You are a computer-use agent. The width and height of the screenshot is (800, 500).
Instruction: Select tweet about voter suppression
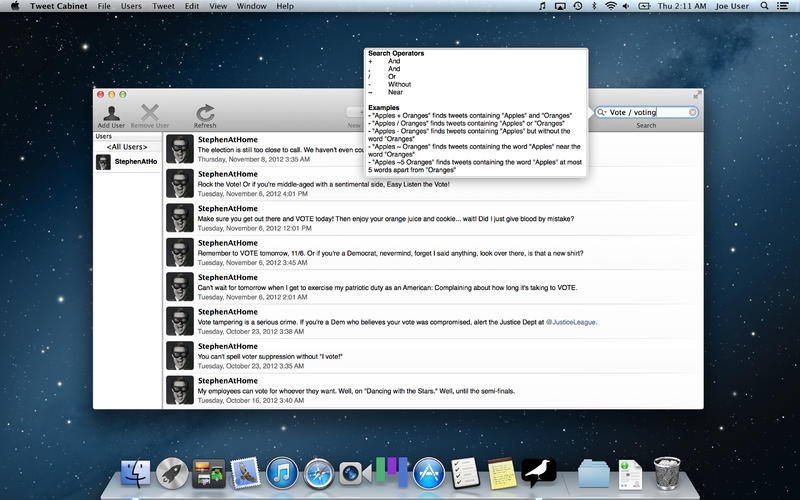(x=433, y=356)
